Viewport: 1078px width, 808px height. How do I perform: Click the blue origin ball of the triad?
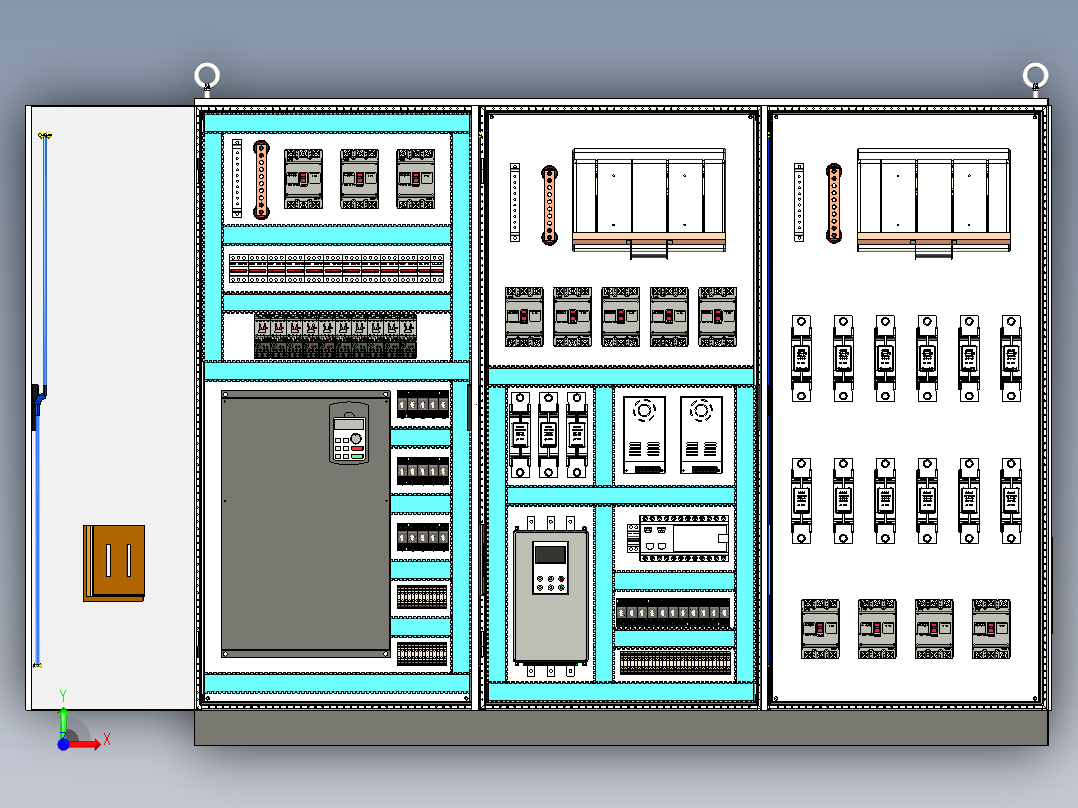pyautogui.click(x=63, y=744)
